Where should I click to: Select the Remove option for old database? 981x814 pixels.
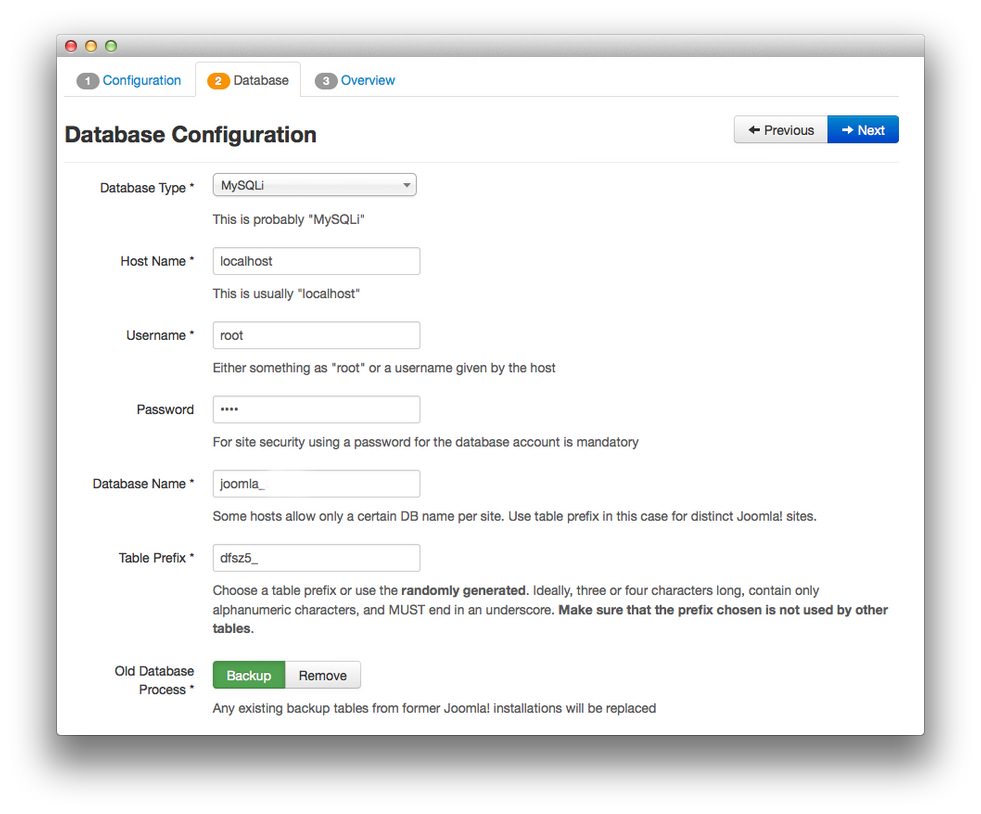[x=322, y=675]
